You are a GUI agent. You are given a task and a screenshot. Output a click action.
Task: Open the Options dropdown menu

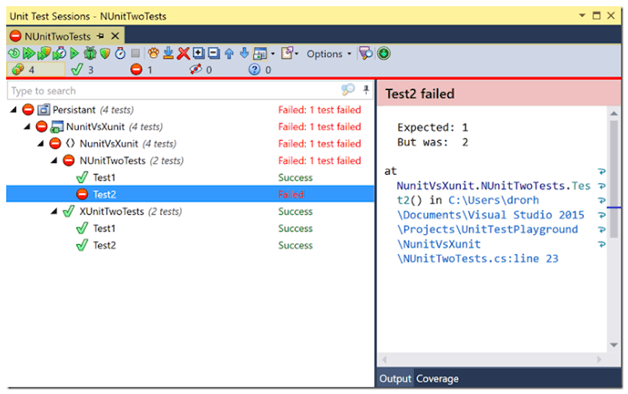[329, 54]
